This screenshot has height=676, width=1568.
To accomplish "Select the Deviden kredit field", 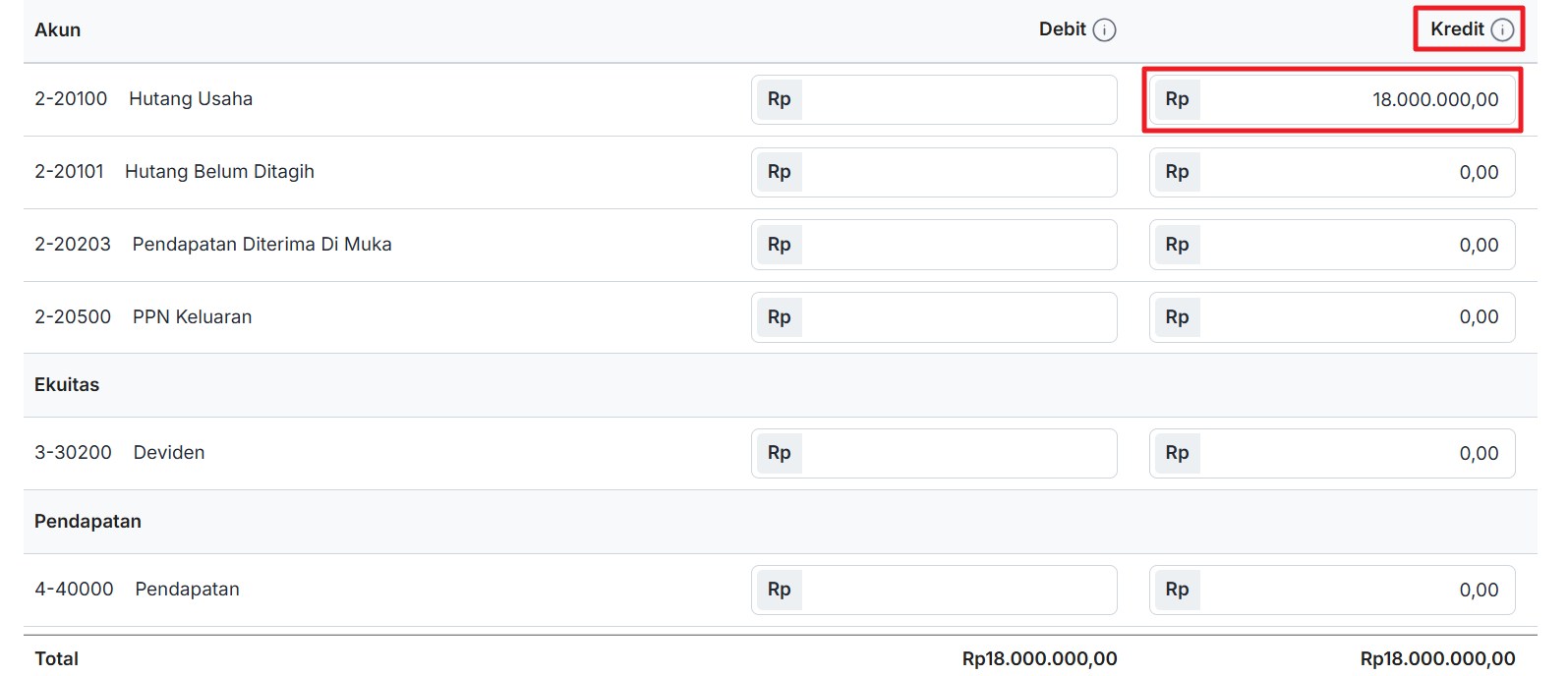I will tap(1332, 453).
